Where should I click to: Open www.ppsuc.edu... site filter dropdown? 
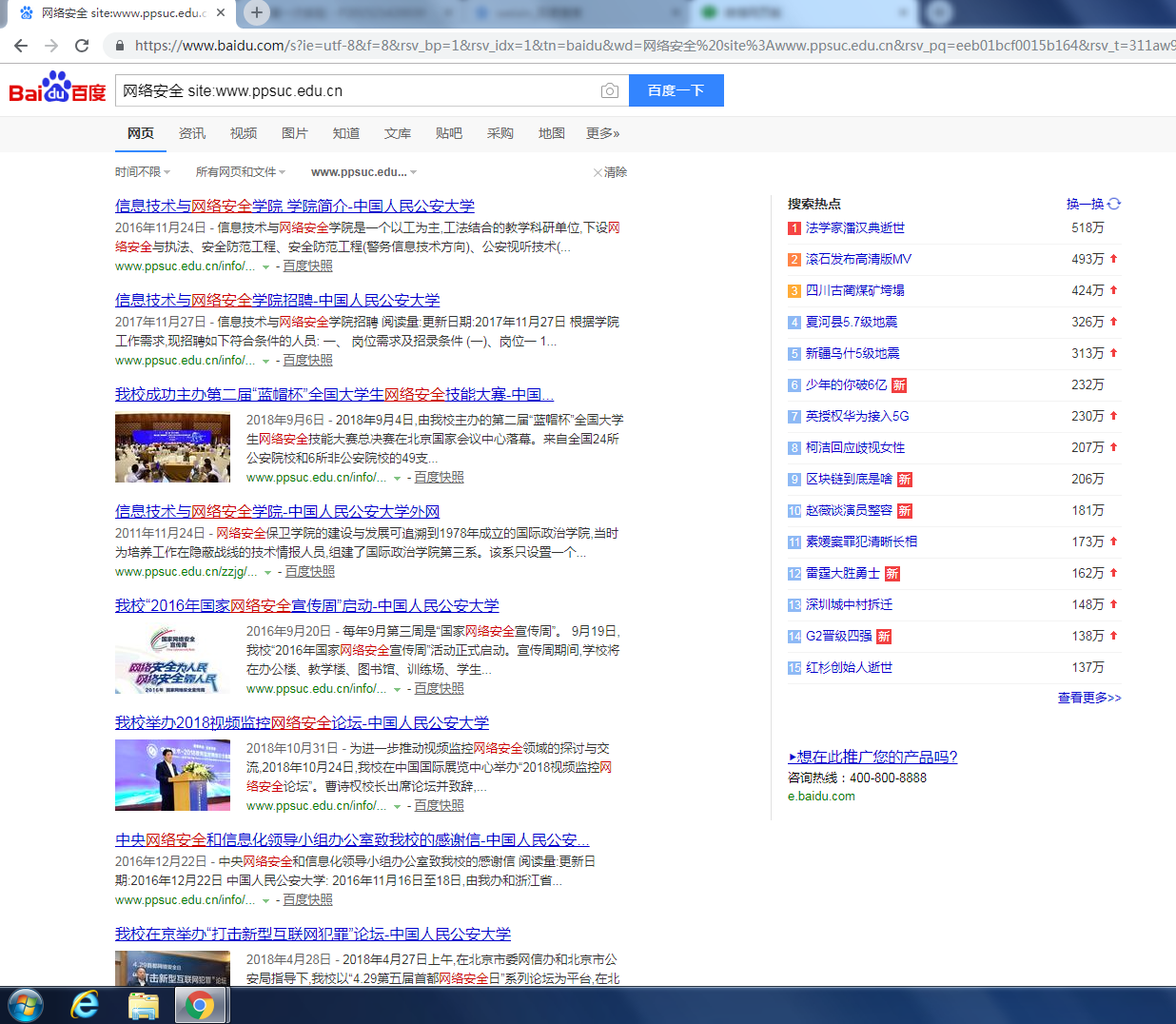pos(364,172)
